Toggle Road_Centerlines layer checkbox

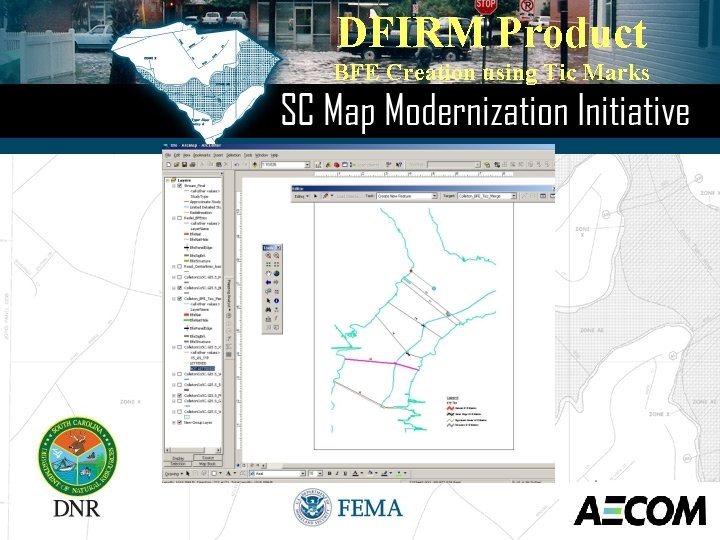[180, 266]
